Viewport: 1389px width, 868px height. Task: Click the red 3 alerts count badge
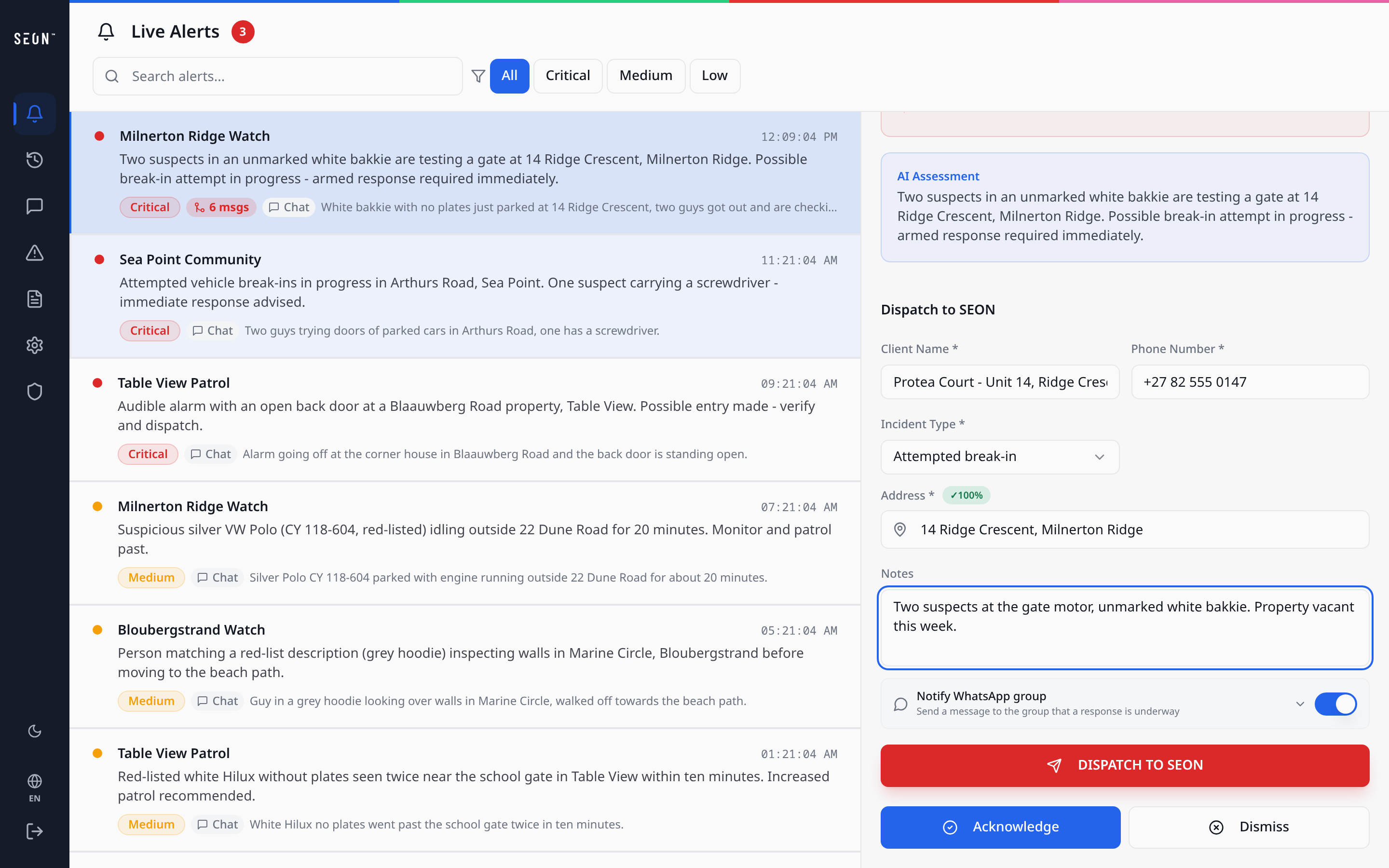click(243, 31)
